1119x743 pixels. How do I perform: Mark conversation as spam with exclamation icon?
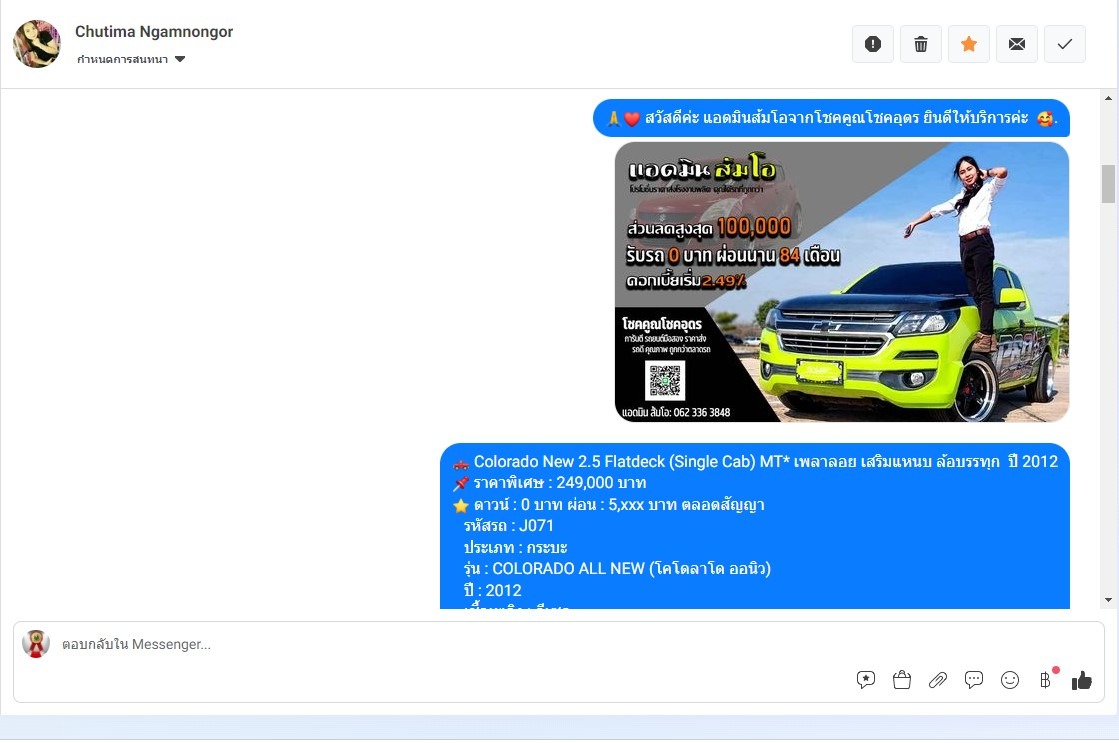[x=872, y=44]
